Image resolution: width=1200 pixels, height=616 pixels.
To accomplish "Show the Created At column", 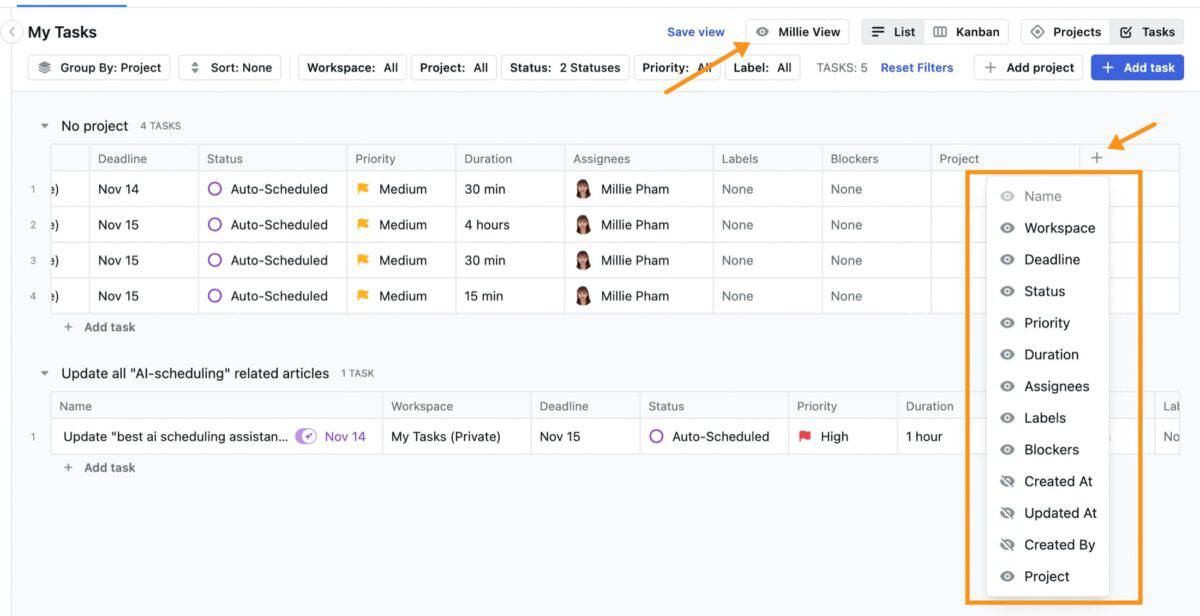I will click(1007, 481).
